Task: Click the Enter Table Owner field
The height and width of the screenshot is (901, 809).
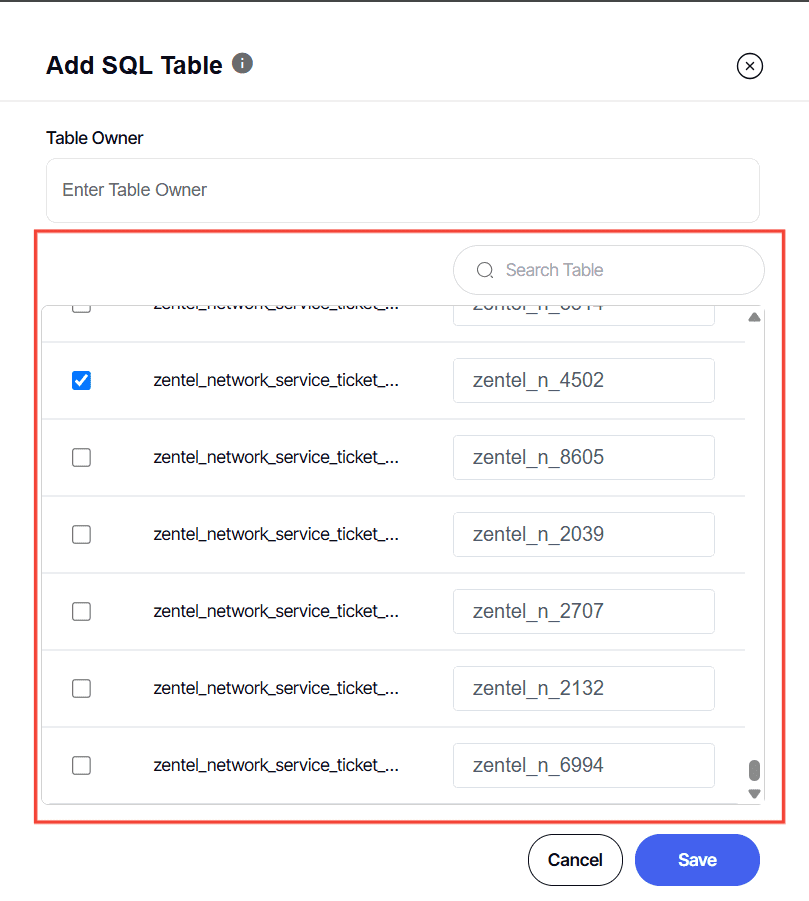Action: (x=402, y=190)
